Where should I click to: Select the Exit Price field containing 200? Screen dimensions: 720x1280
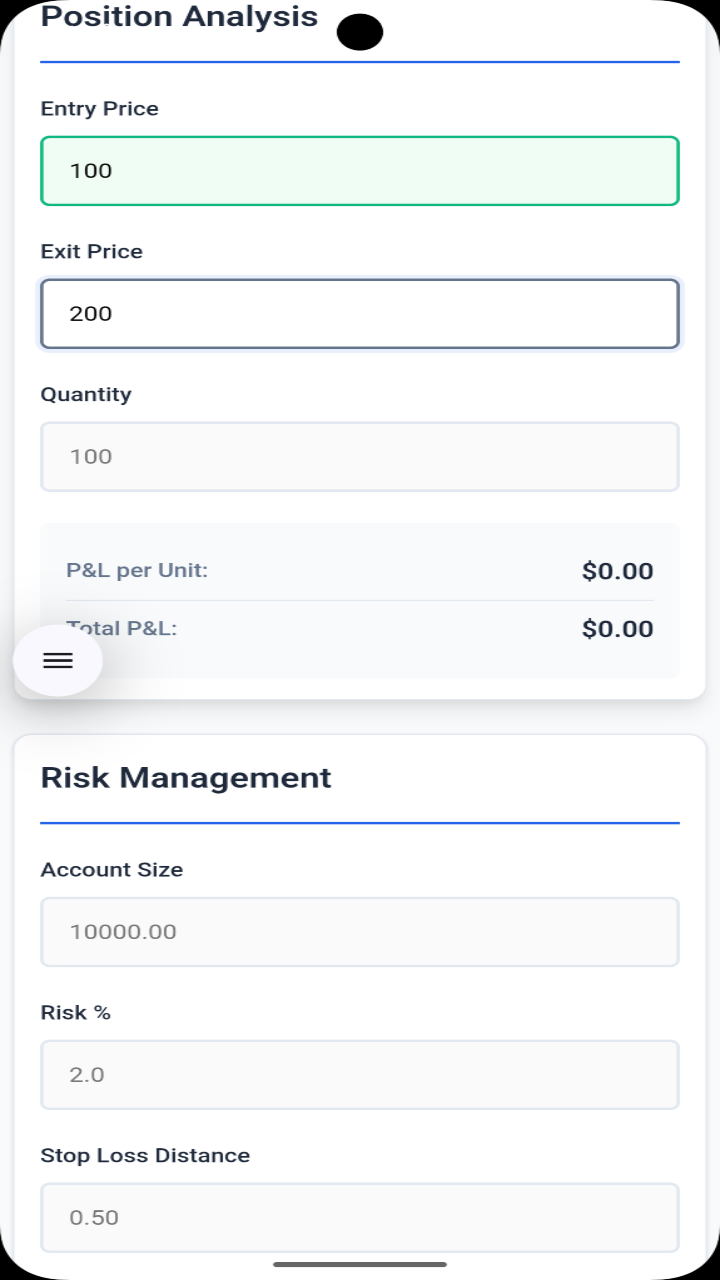[360, 314]
